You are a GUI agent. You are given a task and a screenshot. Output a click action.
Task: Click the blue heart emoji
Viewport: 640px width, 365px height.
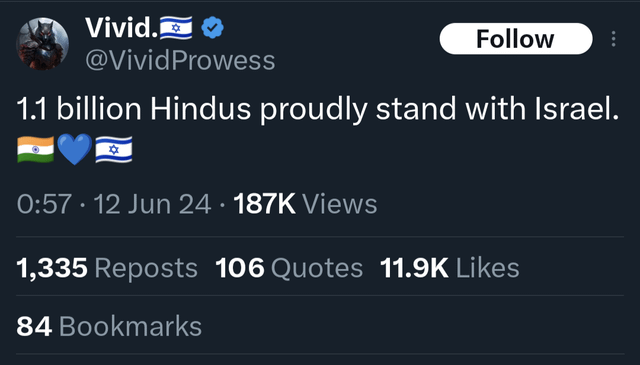(x=75, y=149)
